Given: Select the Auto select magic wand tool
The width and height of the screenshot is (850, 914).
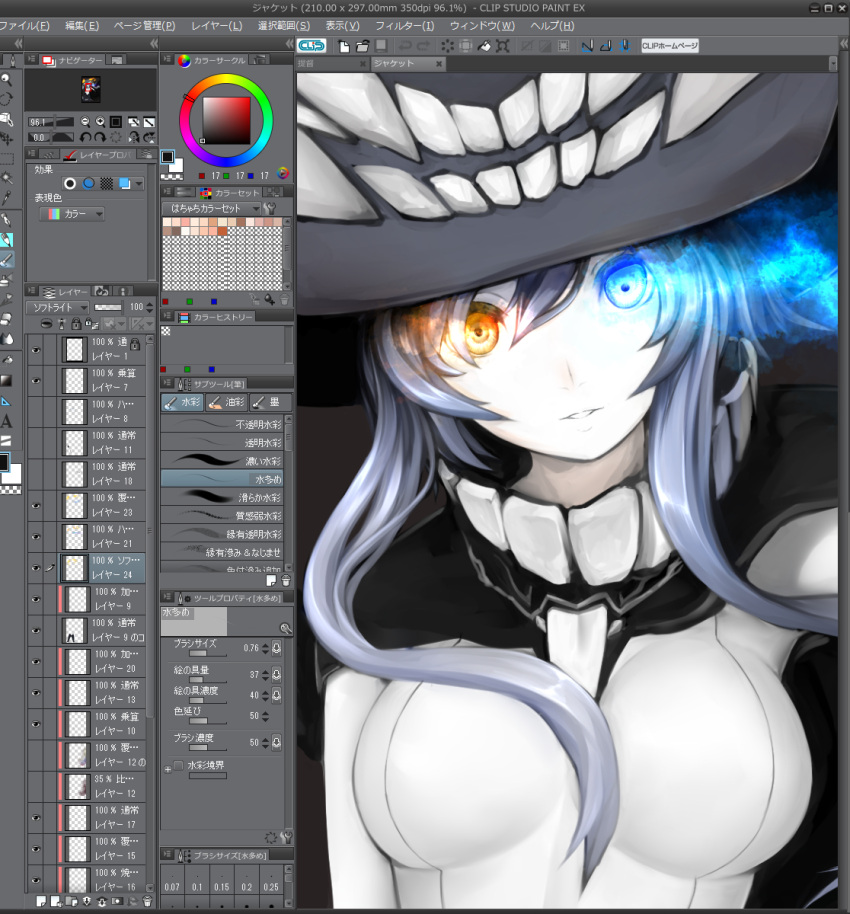Looking at the screenshot, I should point(6,178).
